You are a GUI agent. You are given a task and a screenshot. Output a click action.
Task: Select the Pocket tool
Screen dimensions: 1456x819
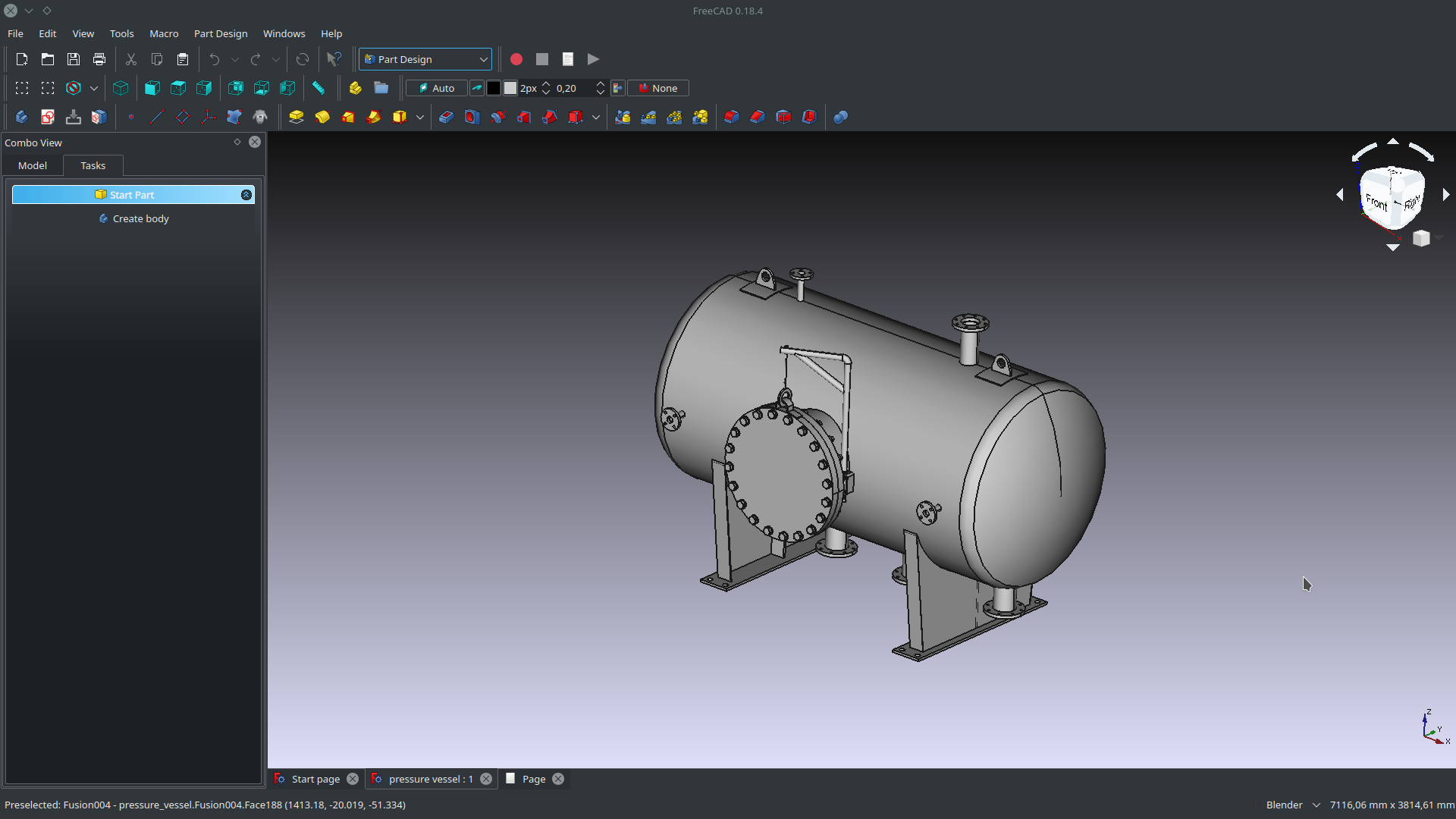(x=447, y=117)
